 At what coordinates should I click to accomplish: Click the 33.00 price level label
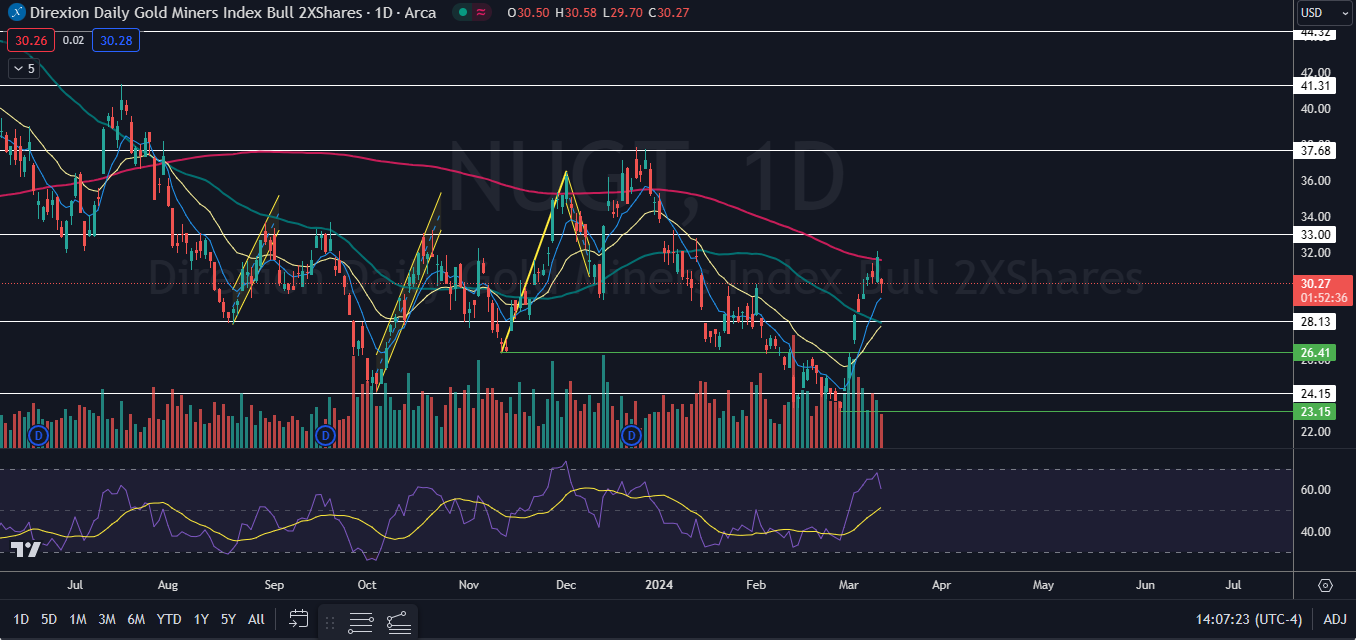pos(1314,234)
